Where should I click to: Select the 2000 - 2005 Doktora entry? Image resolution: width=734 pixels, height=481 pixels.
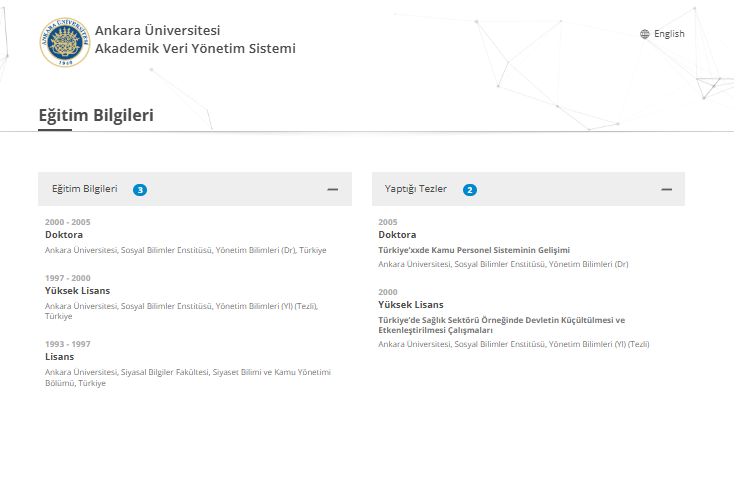[185, 236]
